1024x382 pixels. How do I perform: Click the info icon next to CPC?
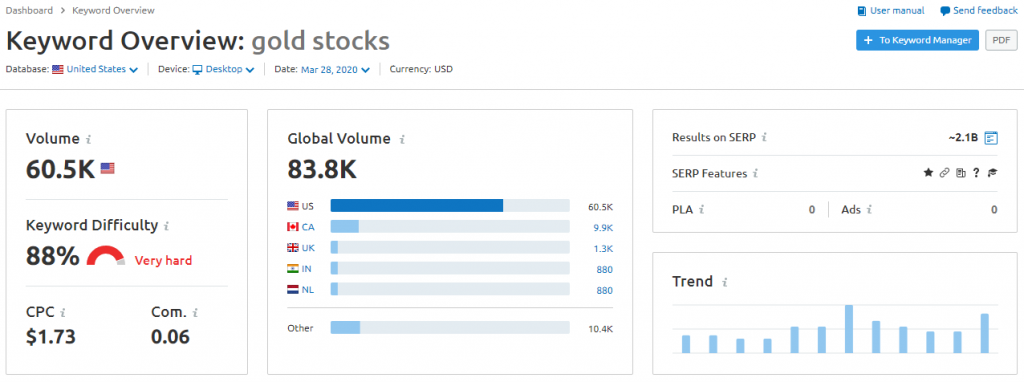point(62,312)
